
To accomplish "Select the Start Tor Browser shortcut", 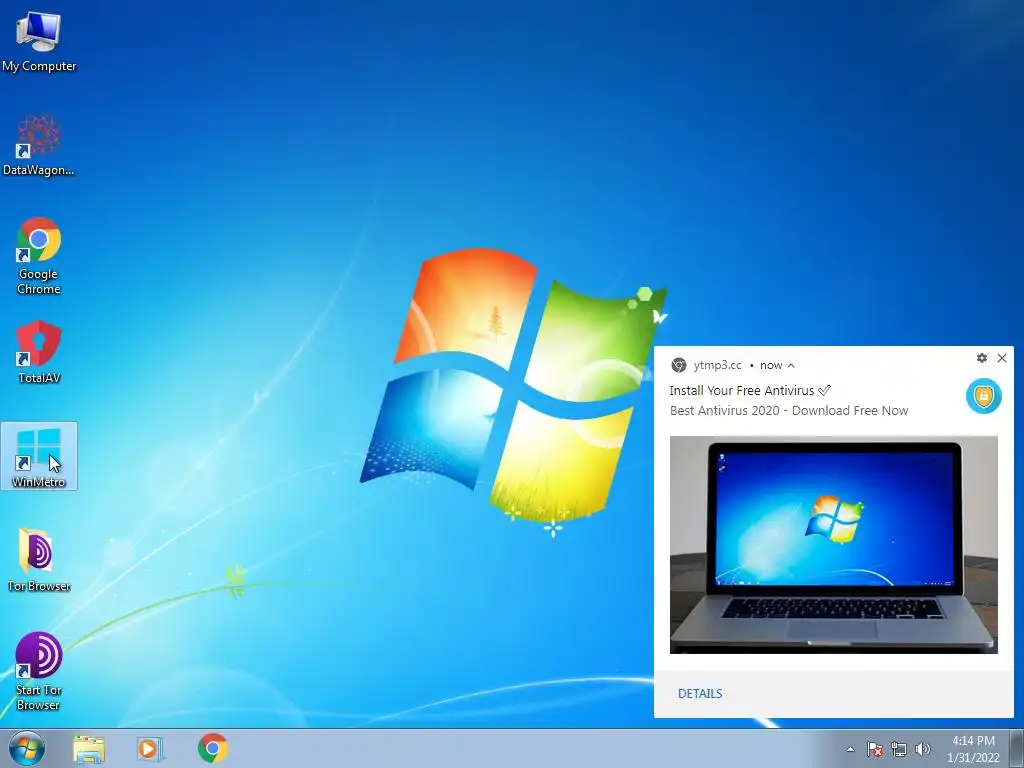I will point(39,671).
